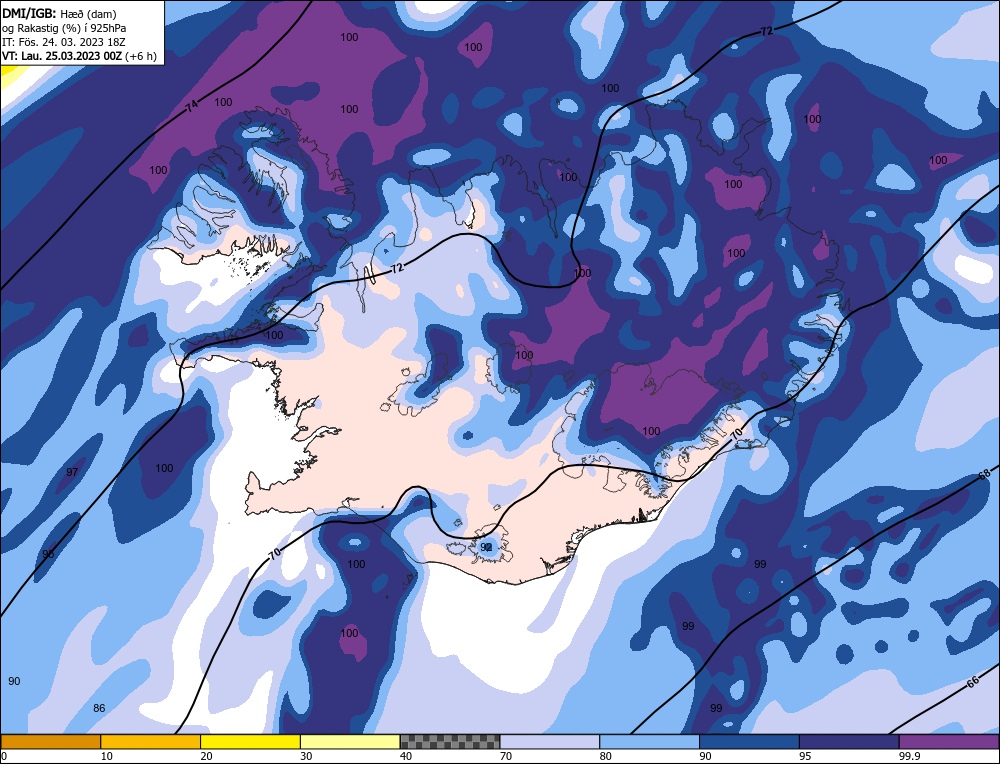Click the '66' contour line label
The width and height of the screenshot is (1000, 764).
973,682
